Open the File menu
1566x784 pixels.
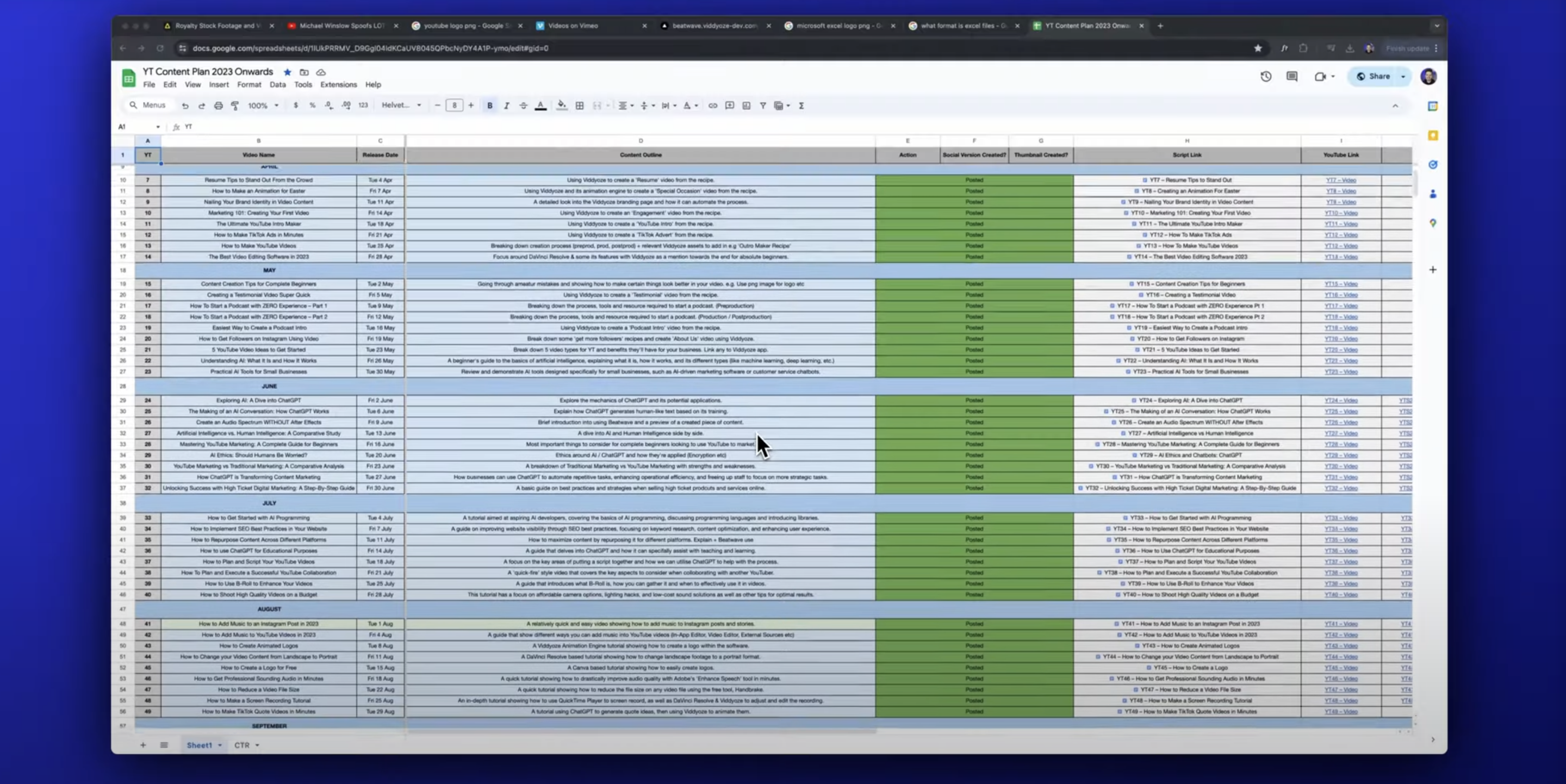(149, 85)
